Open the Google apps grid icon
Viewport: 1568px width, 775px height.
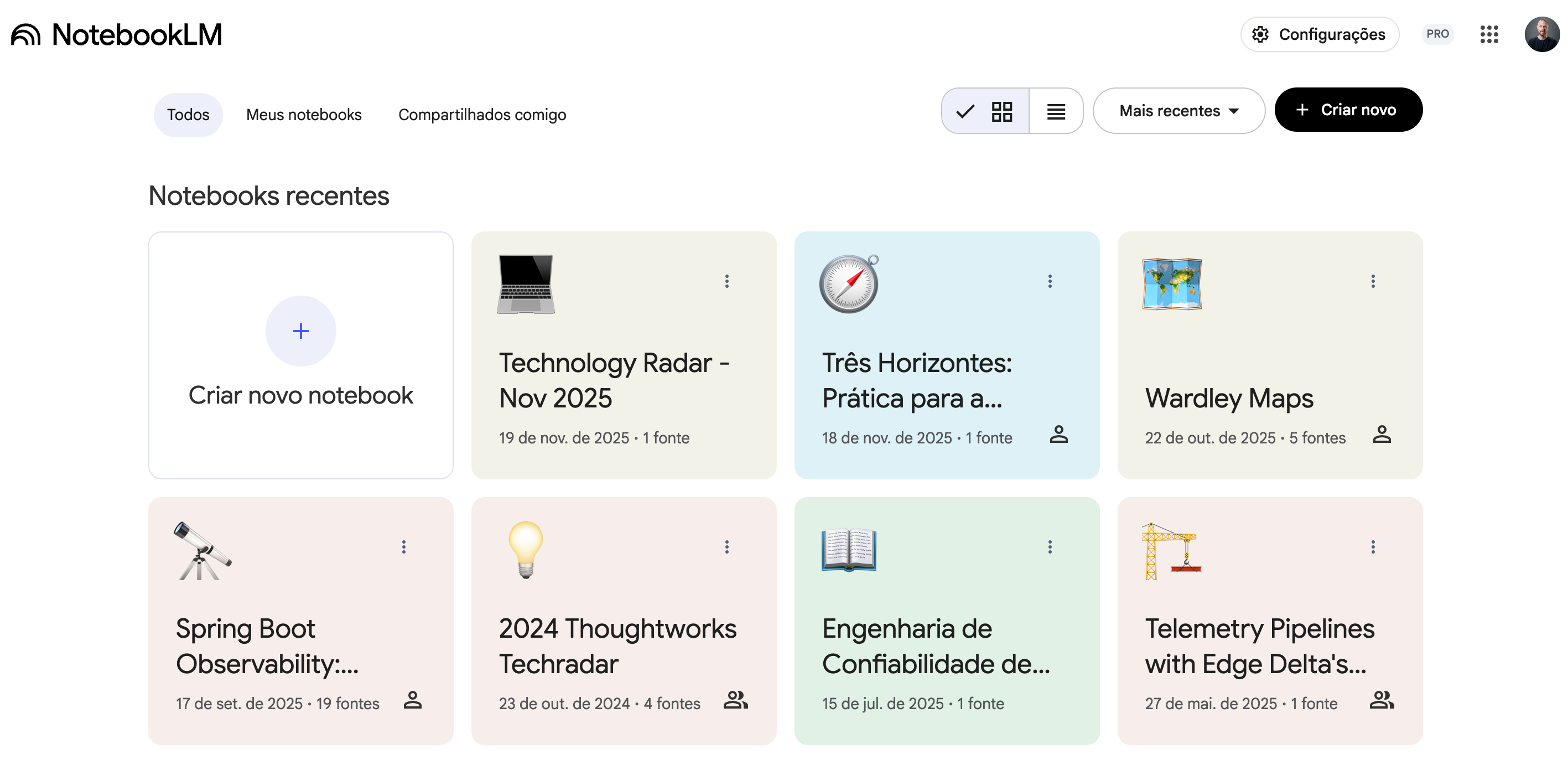[1489, 35]
